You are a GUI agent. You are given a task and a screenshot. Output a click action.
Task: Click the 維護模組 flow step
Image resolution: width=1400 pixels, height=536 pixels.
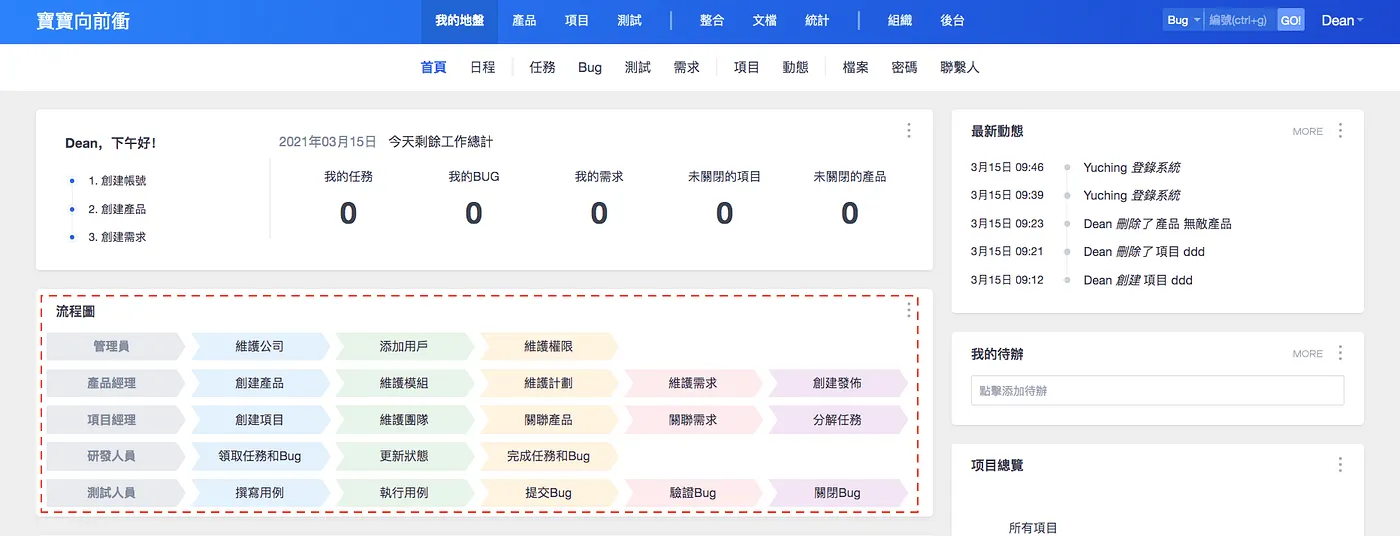[x=404, y=383]
